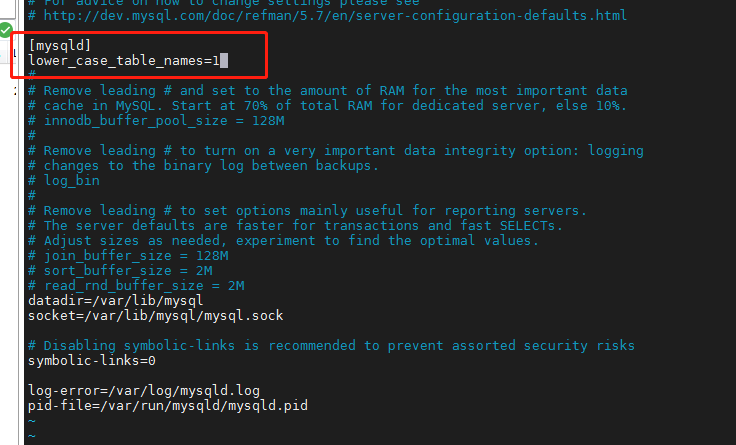The height and width of the screenshot is (445, 736).
Task: Click the commented log_bin option line
Action: coord(64,181)
